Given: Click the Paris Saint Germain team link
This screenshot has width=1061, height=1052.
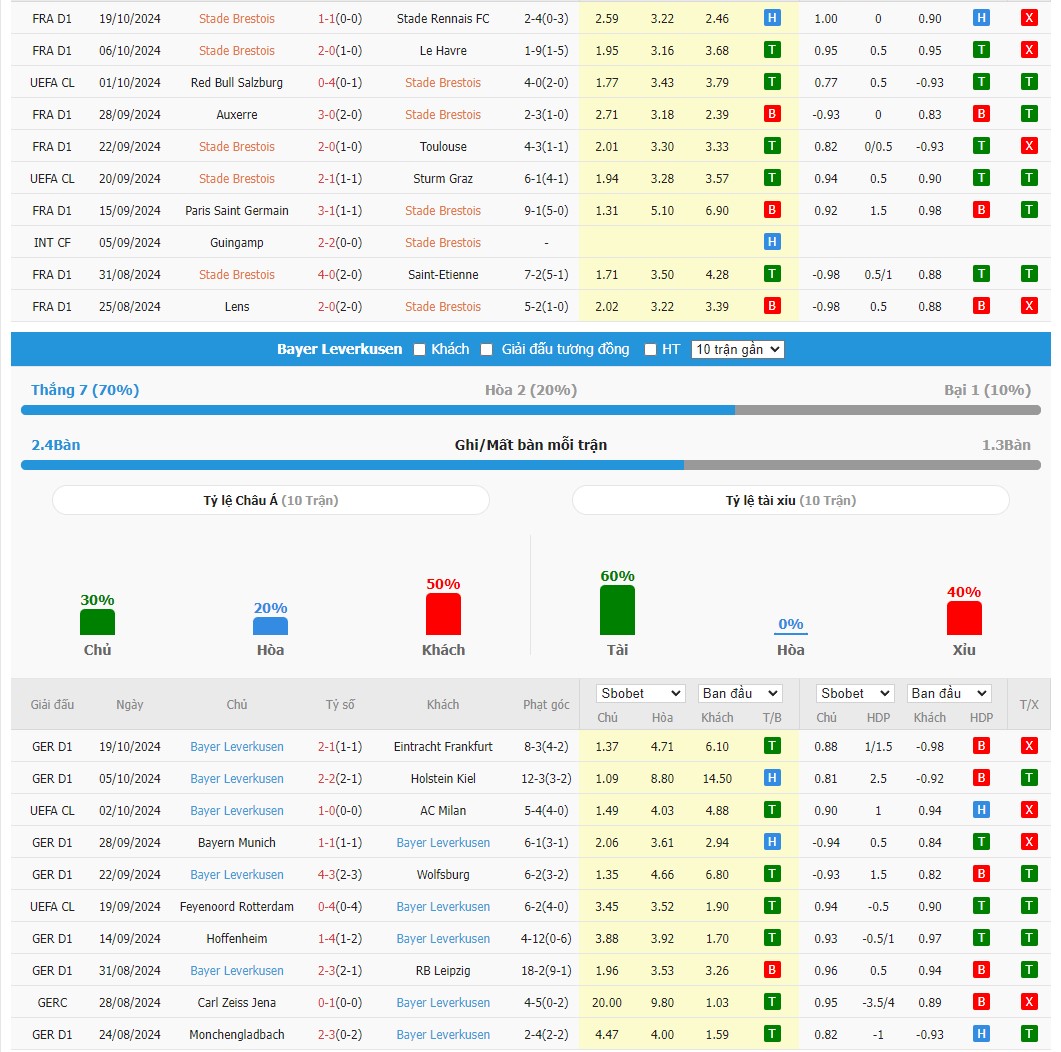Looking at the screenshot, I should pos(237,210).
